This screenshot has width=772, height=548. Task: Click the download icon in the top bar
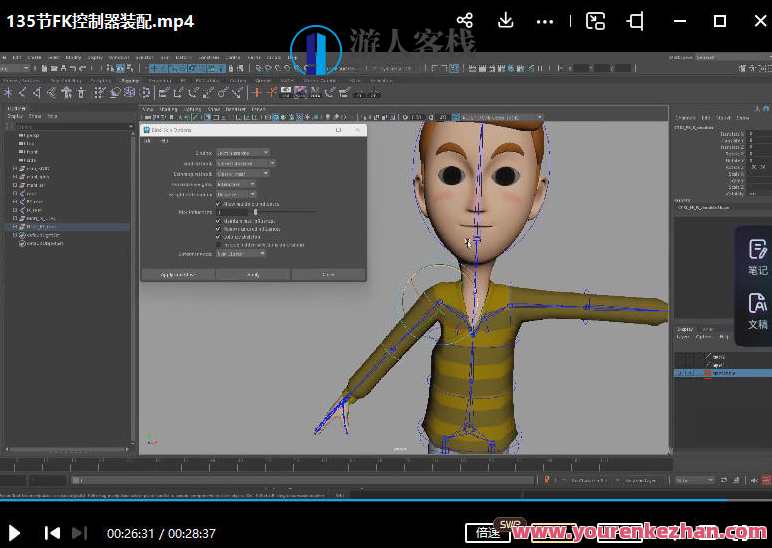506,21
